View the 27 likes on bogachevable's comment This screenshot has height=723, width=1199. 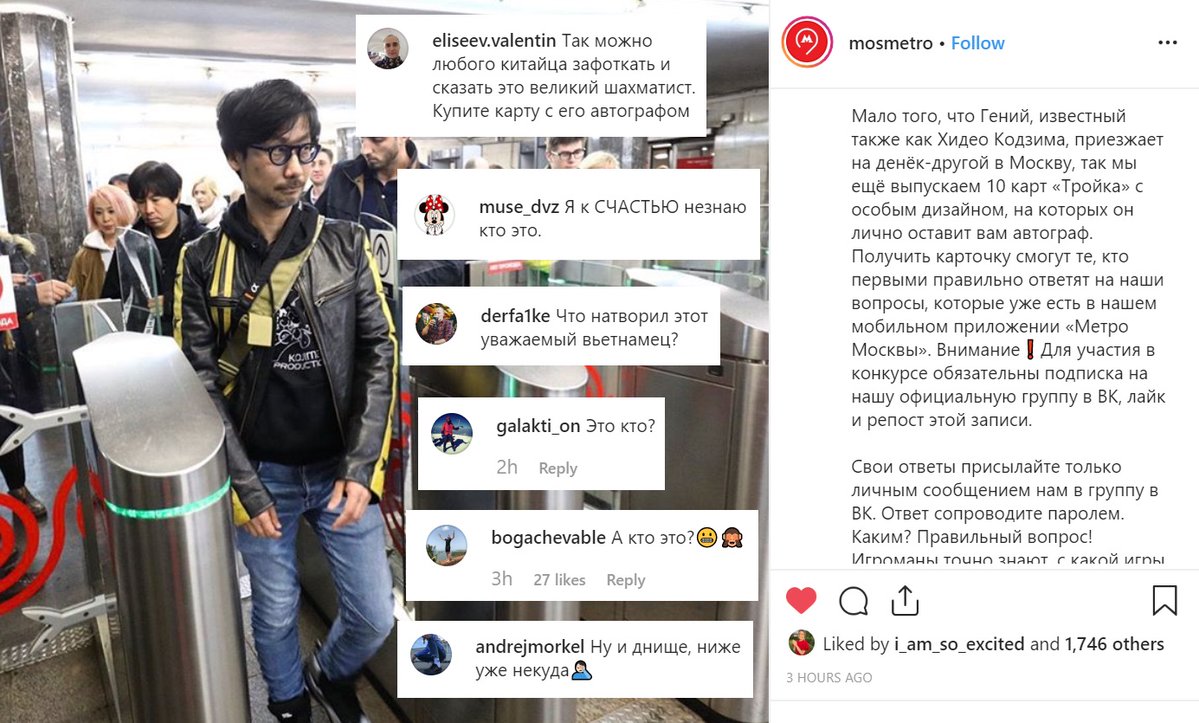pyautogui.click(x=559, y=580)
